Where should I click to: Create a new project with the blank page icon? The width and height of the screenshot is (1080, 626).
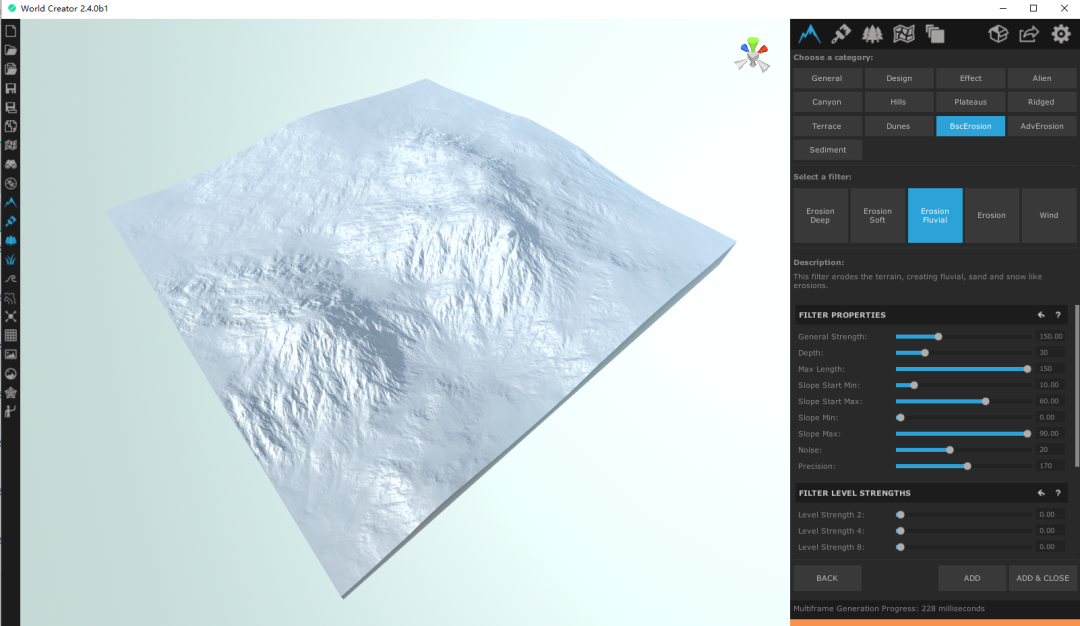coord(10,31)
